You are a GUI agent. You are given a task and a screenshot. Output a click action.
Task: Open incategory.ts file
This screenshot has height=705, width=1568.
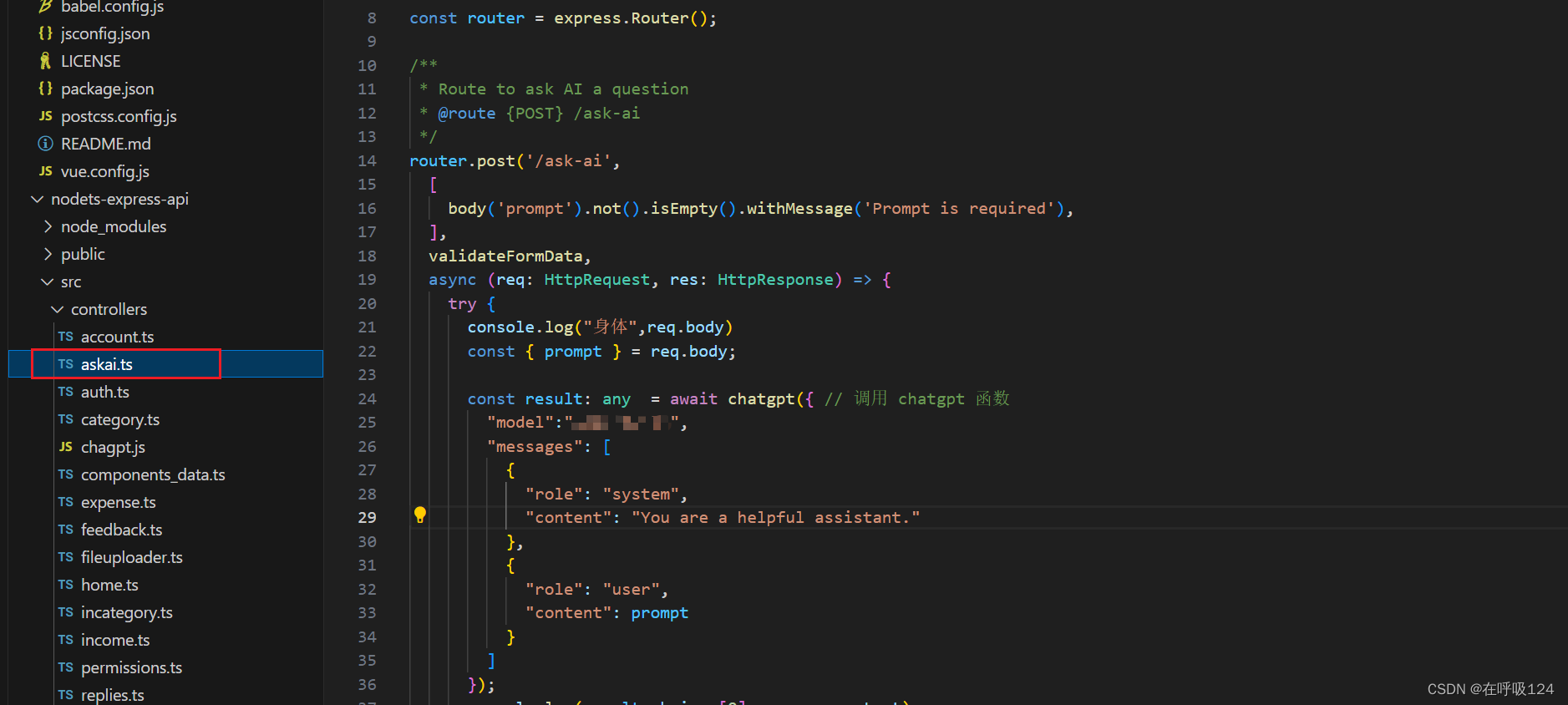point(126,612)
